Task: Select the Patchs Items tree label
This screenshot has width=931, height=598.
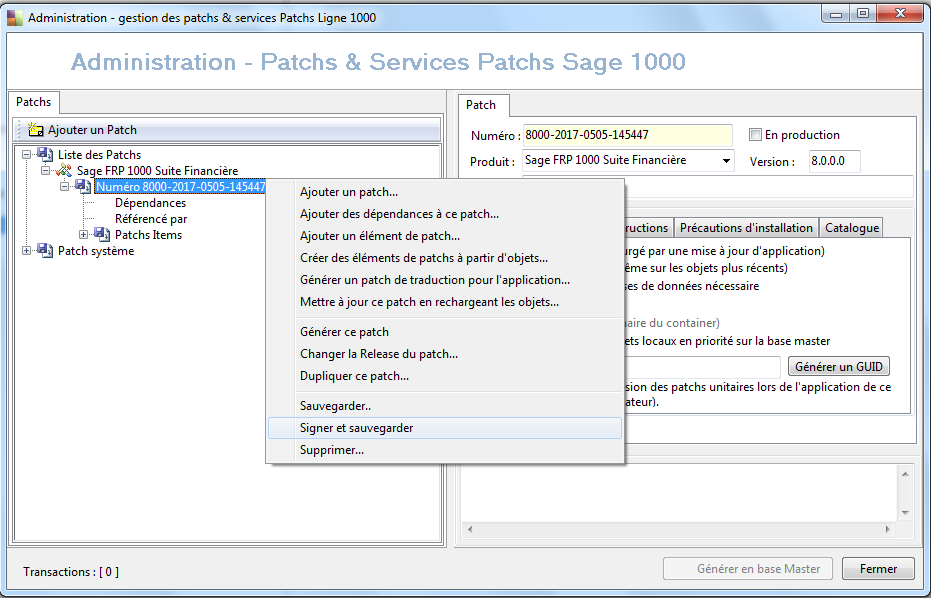Action: tap(148, 235)
